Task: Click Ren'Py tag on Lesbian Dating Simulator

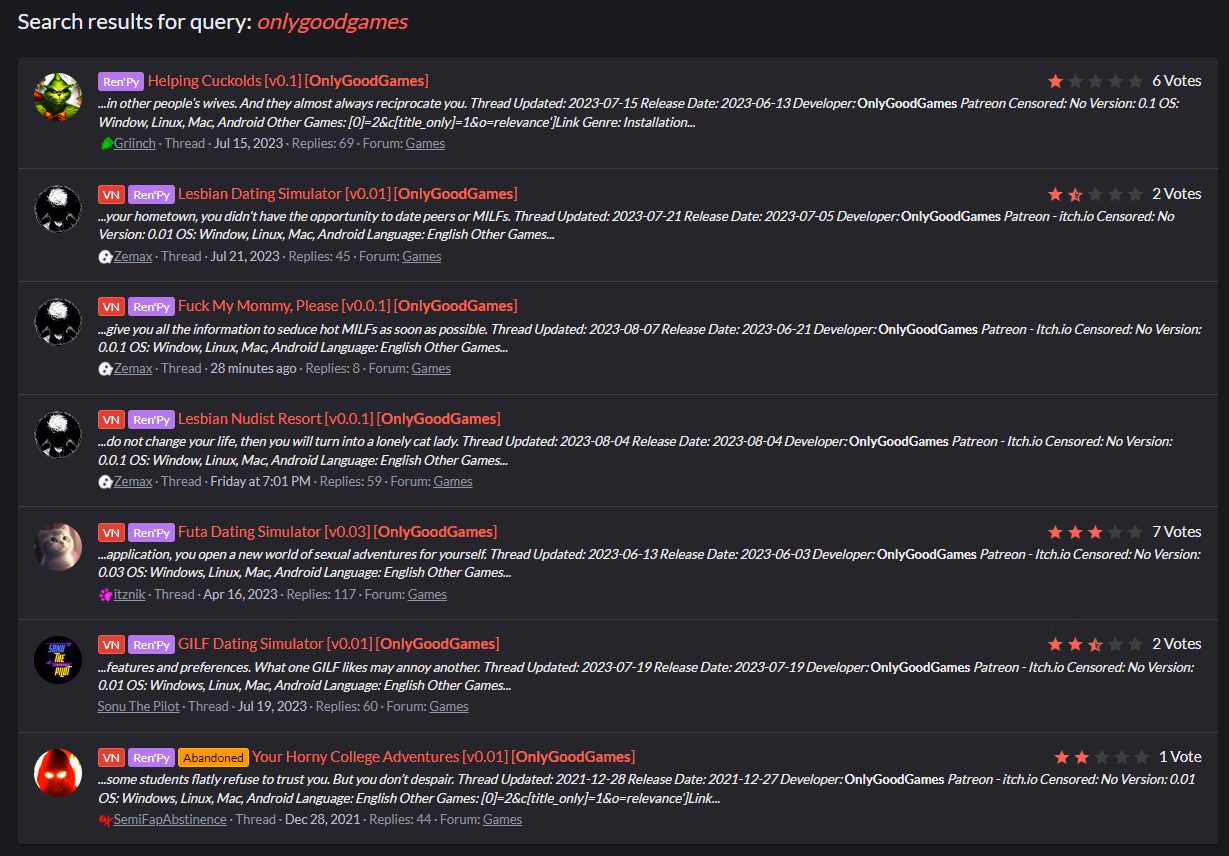Action: pos(151,194)
